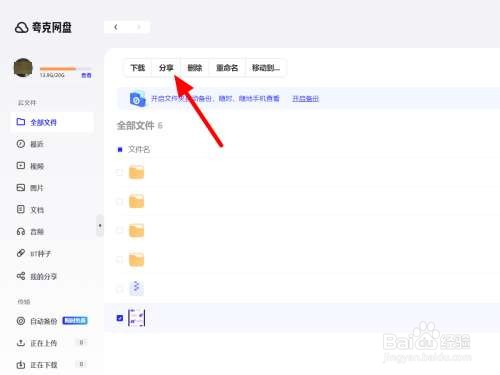The height and width of the screenshot is (375, 500).
Task: Open the zip archive file icon
Action: (x=136, y=288)
